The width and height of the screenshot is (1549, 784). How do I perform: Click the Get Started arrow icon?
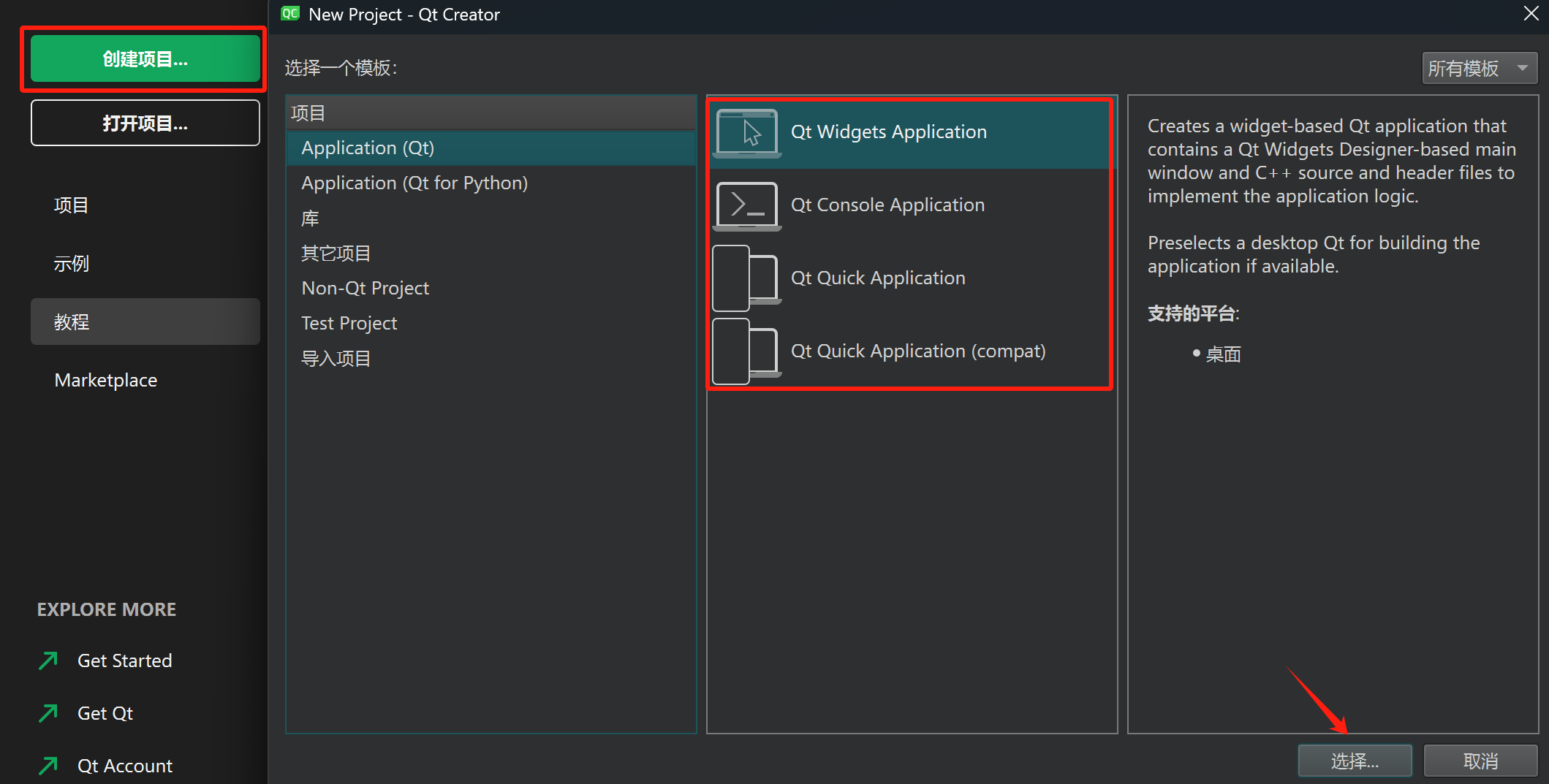48,661
